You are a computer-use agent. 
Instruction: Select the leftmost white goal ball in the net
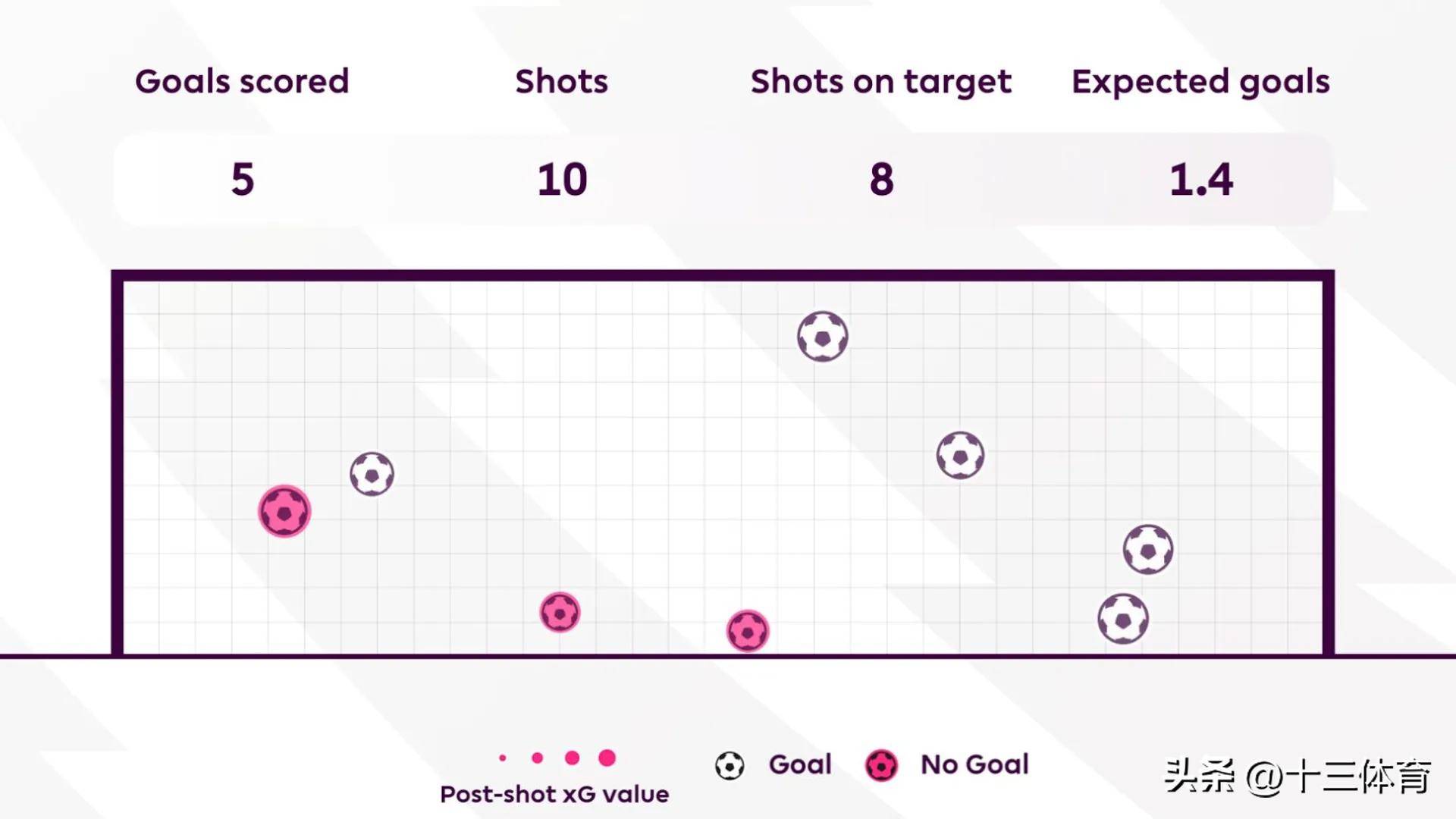click(x=372, y=474)
